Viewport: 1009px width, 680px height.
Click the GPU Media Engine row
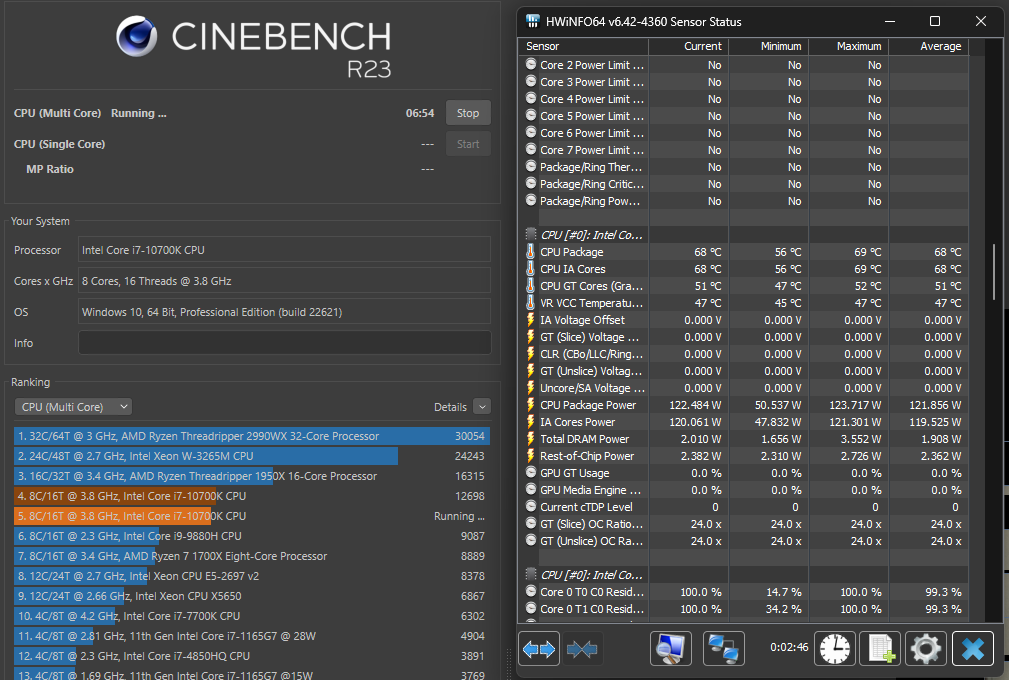point(743,490)
